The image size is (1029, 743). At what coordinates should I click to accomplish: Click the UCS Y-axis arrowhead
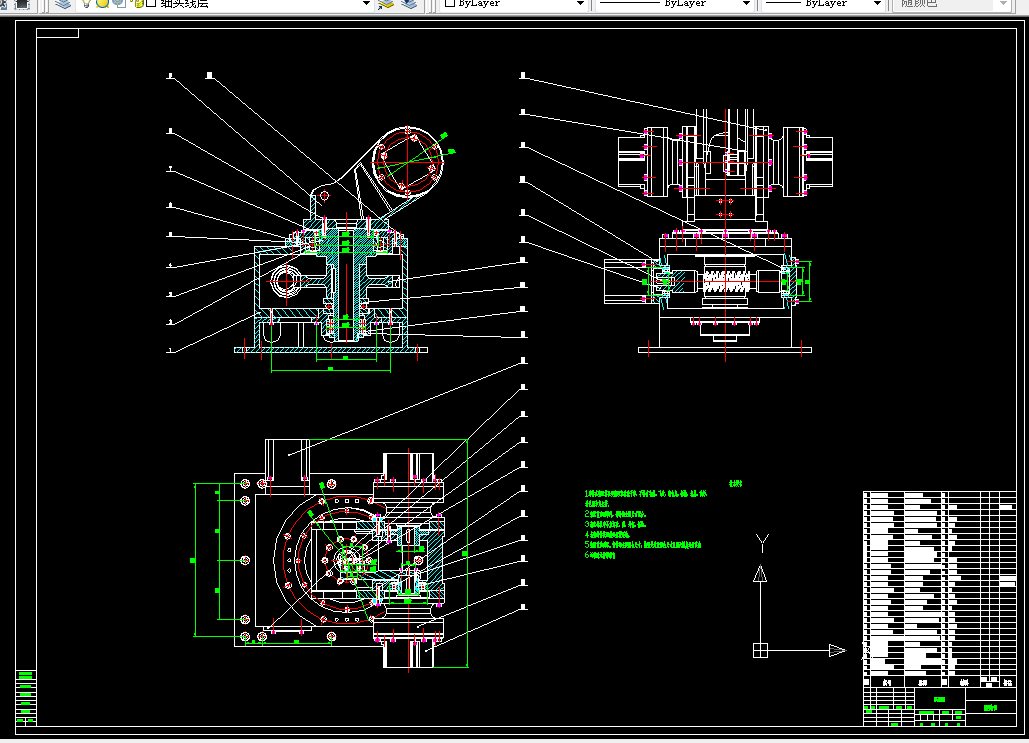760,574
